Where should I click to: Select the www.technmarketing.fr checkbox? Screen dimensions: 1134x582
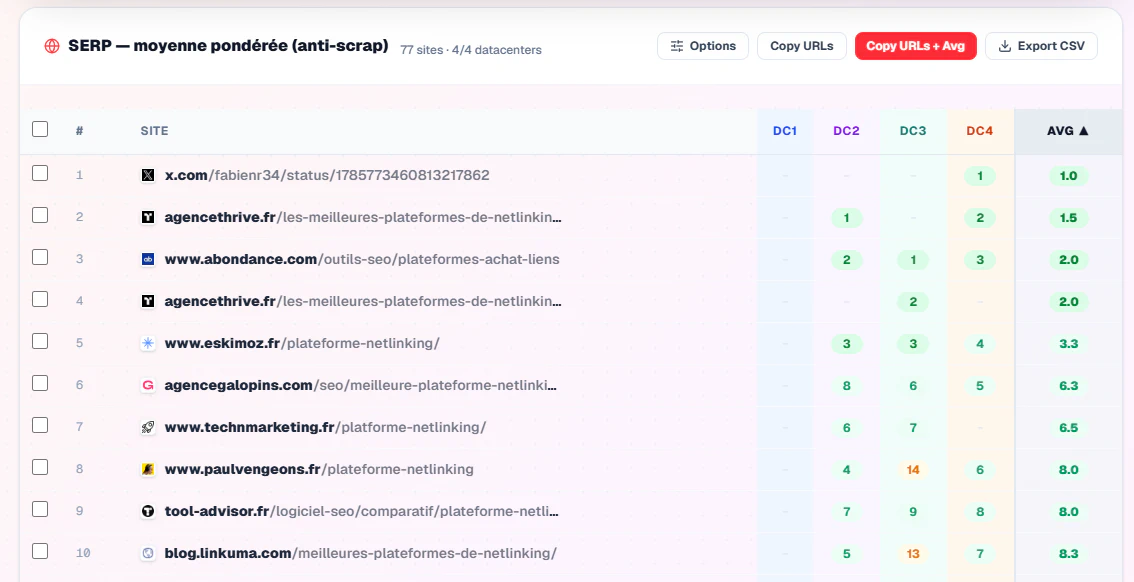(40, 424)
